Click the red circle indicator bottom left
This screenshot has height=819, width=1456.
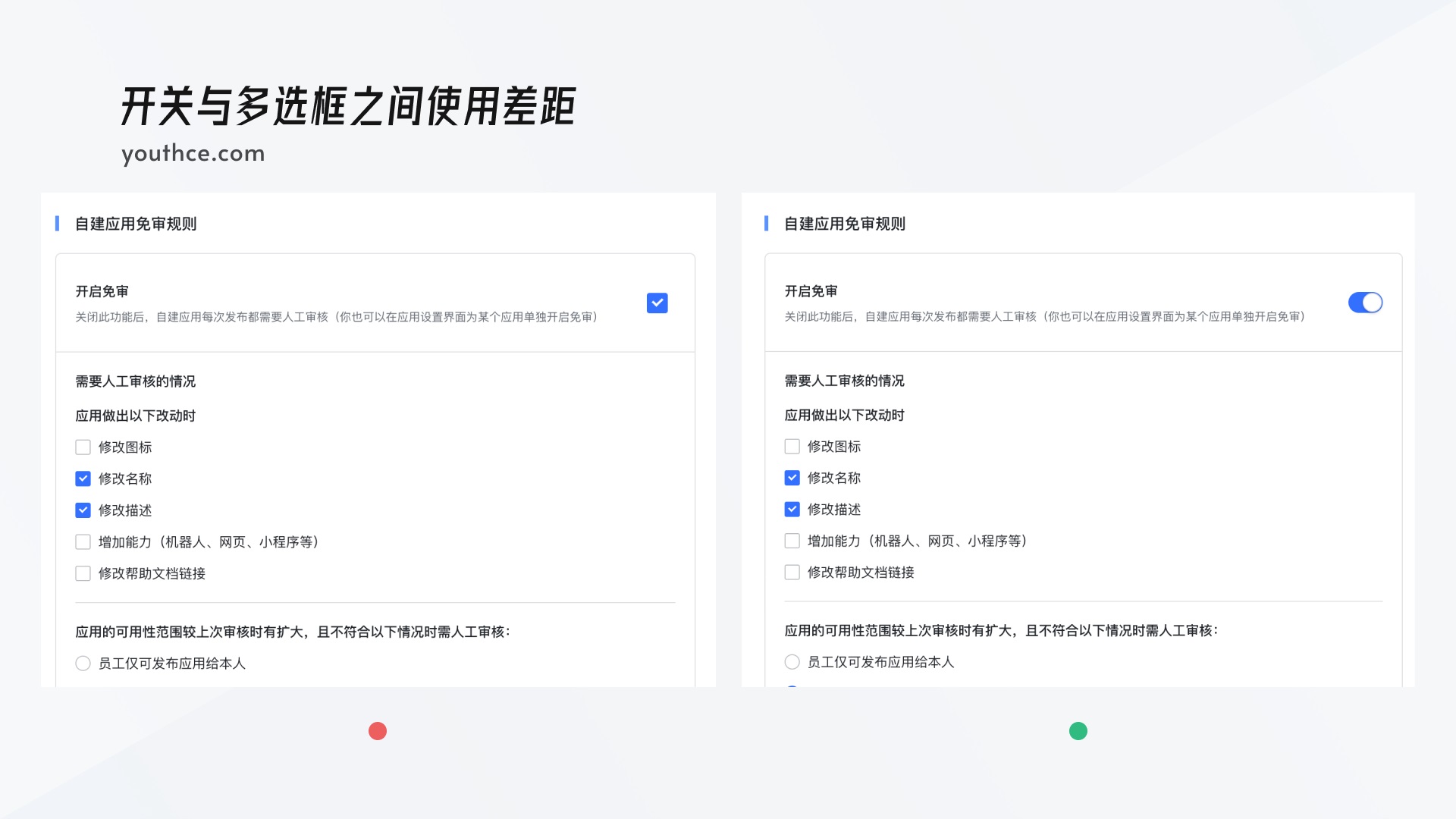pyautogui.click(x=378, y=731)
